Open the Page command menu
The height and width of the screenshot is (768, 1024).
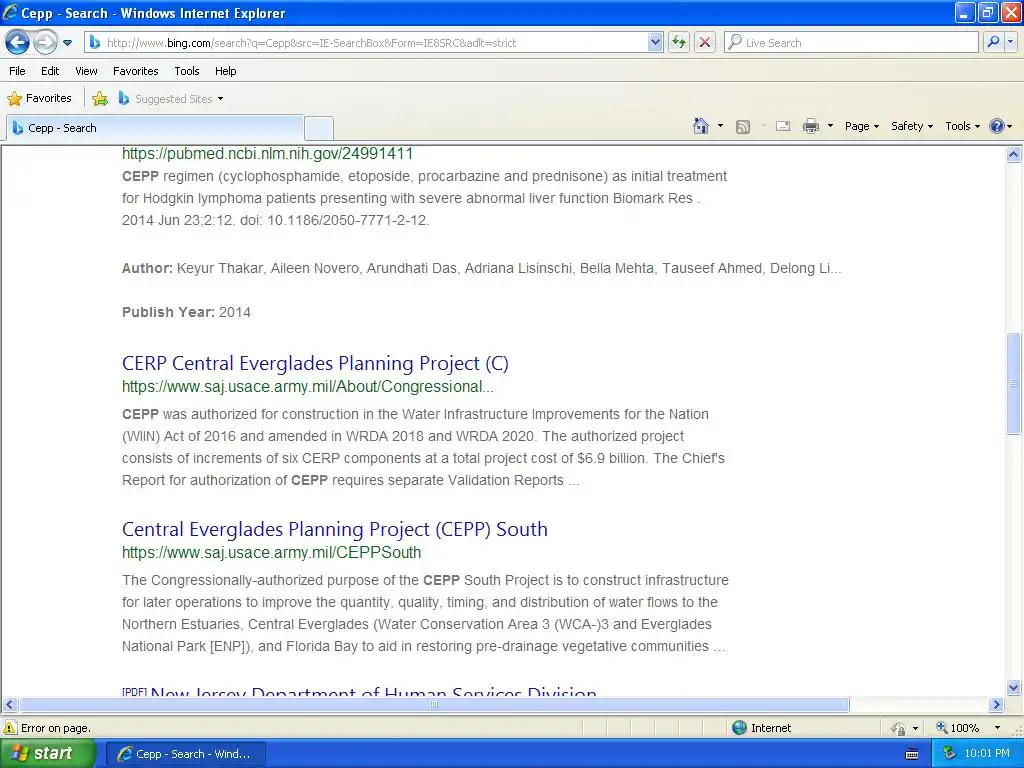pyautogui.click(x=861, y=126)
